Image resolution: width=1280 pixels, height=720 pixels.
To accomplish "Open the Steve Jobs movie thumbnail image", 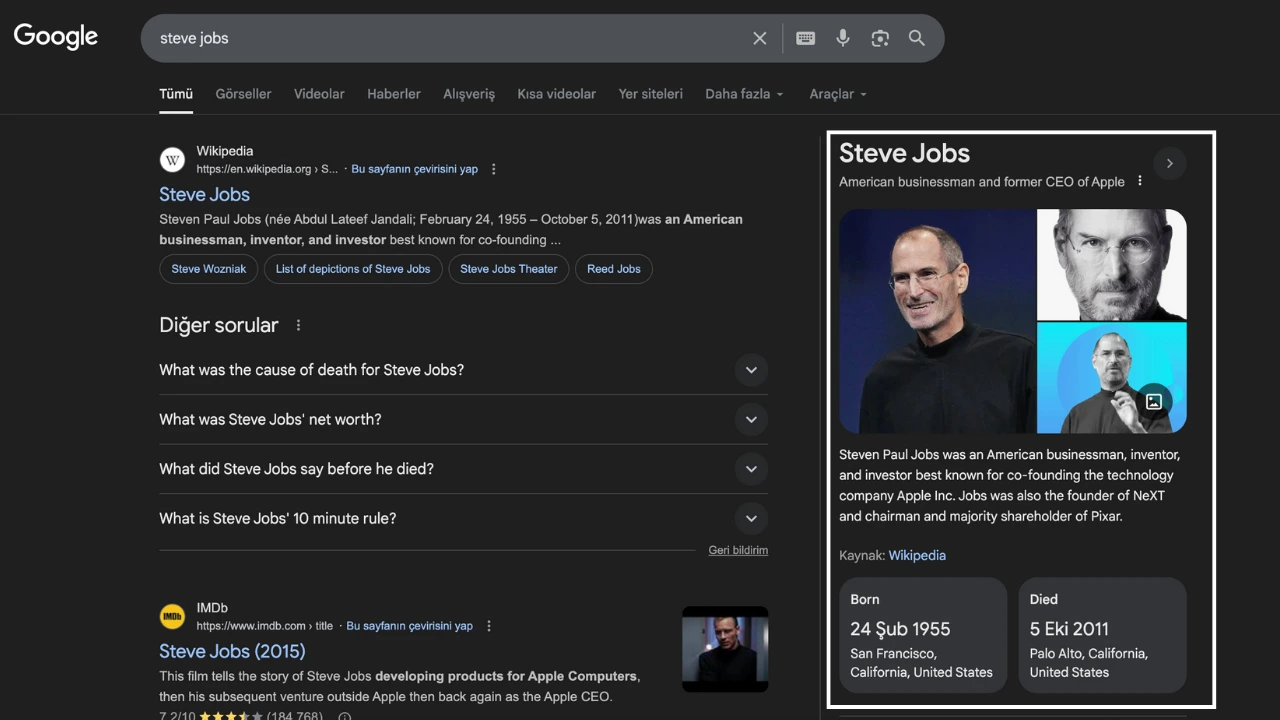I will [724, 649].
